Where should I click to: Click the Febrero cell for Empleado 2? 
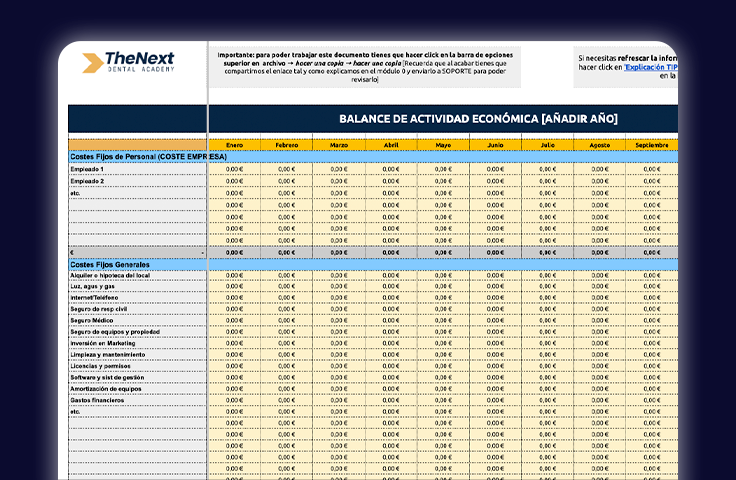(286, 181)
